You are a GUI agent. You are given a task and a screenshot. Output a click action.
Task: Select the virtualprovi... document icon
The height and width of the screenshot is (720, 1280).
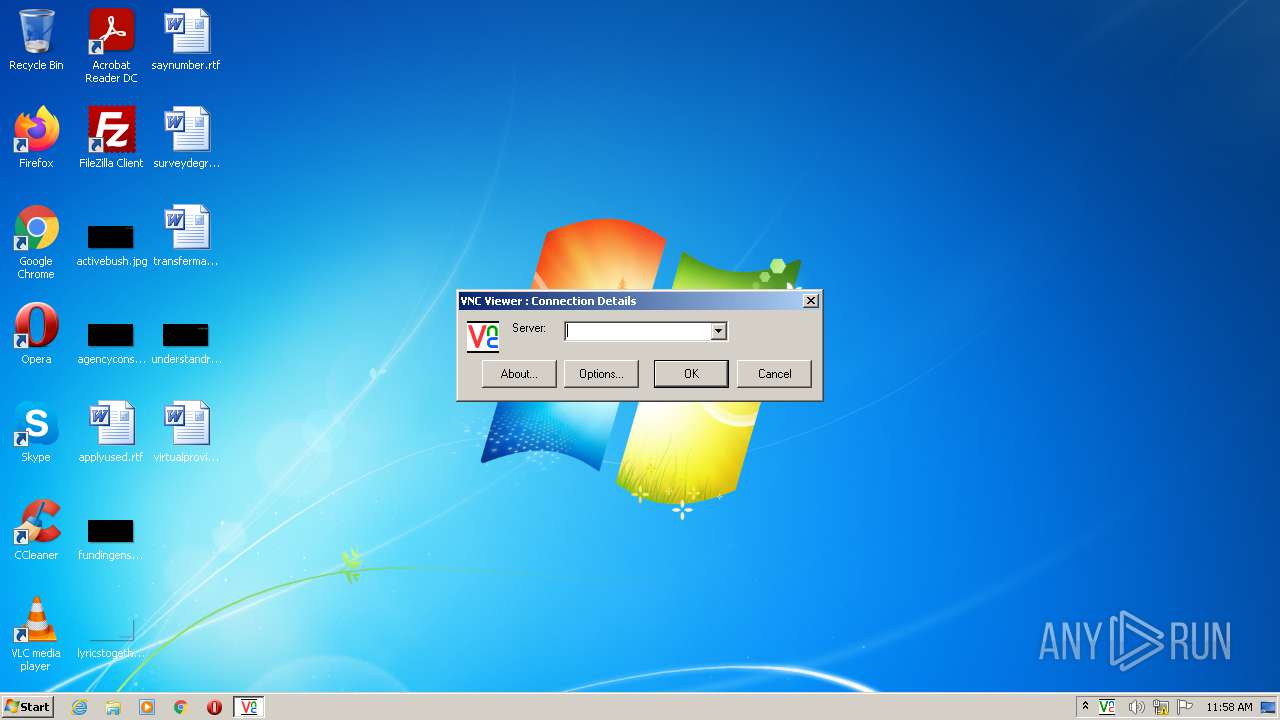pos(186,432)
